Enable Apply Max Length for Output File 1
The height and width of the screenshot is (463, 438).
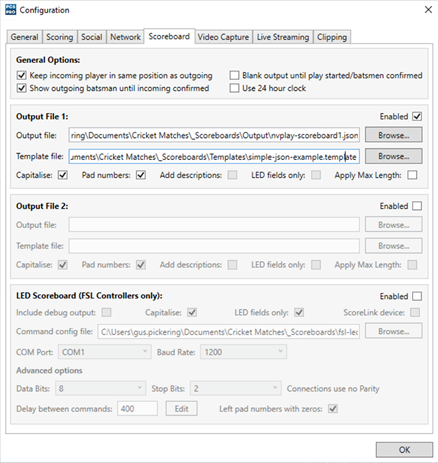pyautogui.click(x=412, y=175)
